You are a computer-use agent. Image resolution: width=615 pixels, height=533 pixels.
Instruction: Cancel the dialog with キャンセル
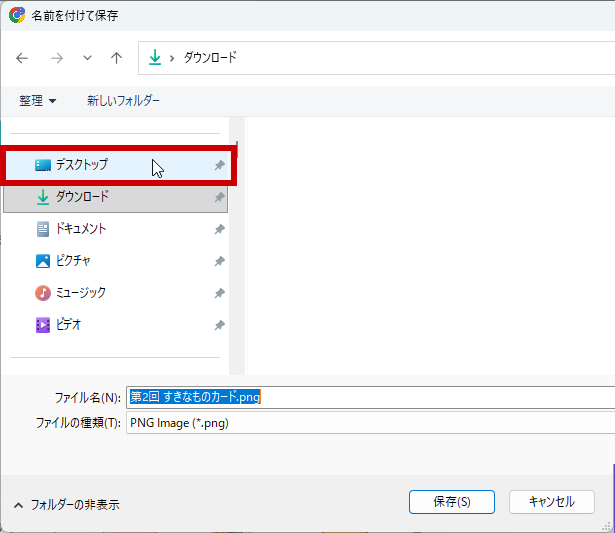(x=551, y=502)
